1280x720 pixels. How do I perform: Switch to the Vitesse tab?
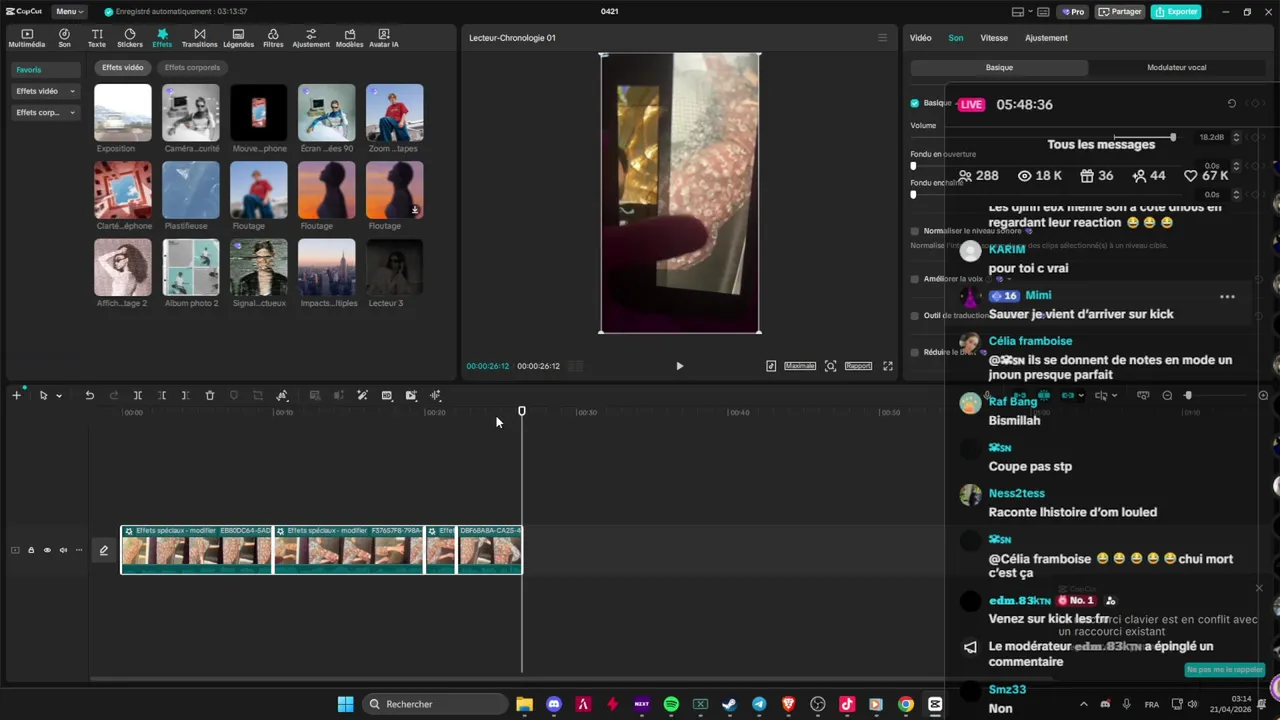click(994, 38)
